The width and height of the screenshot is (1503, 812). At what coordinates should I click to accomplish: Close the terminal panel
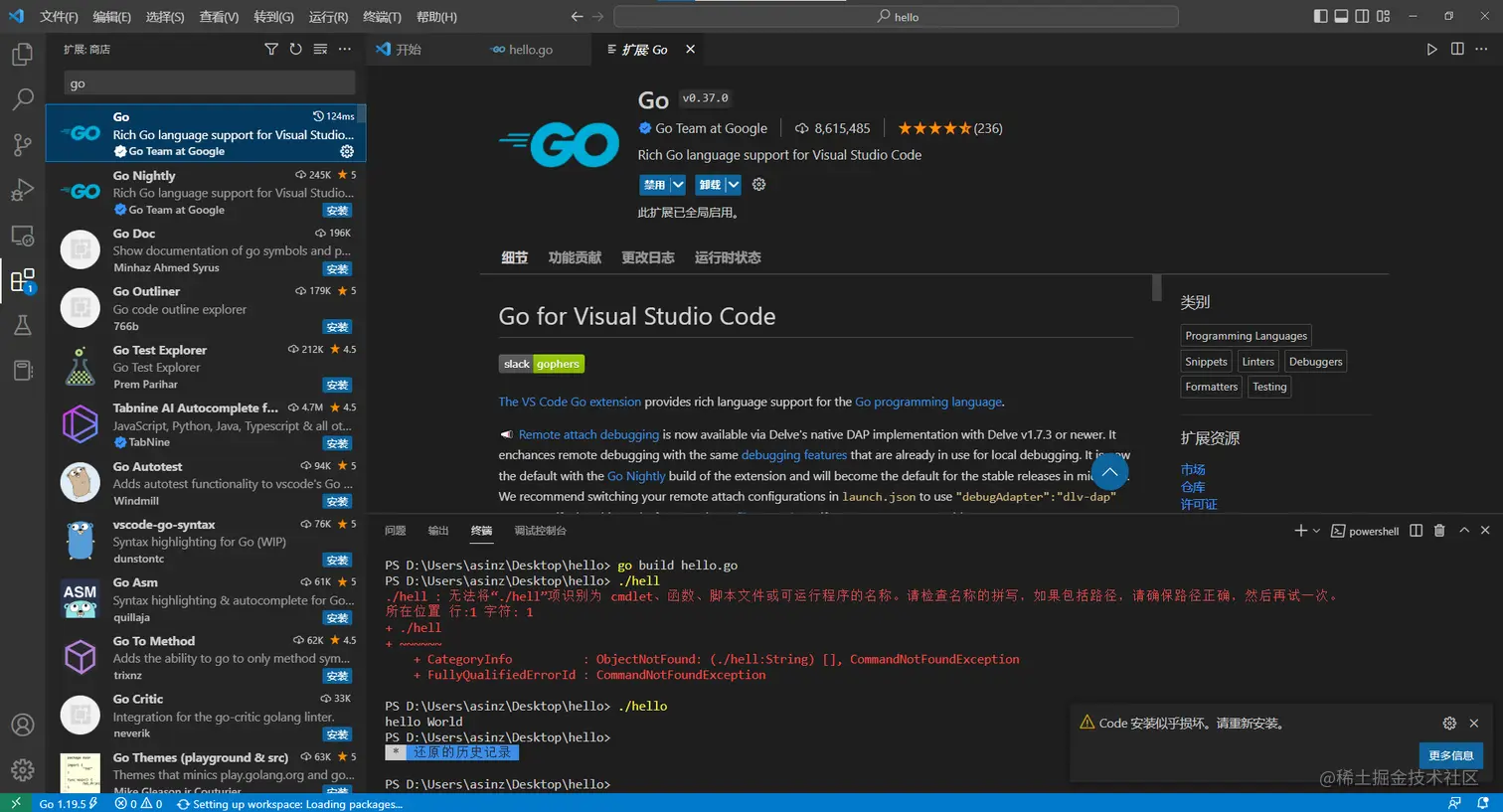point(1485,531)
